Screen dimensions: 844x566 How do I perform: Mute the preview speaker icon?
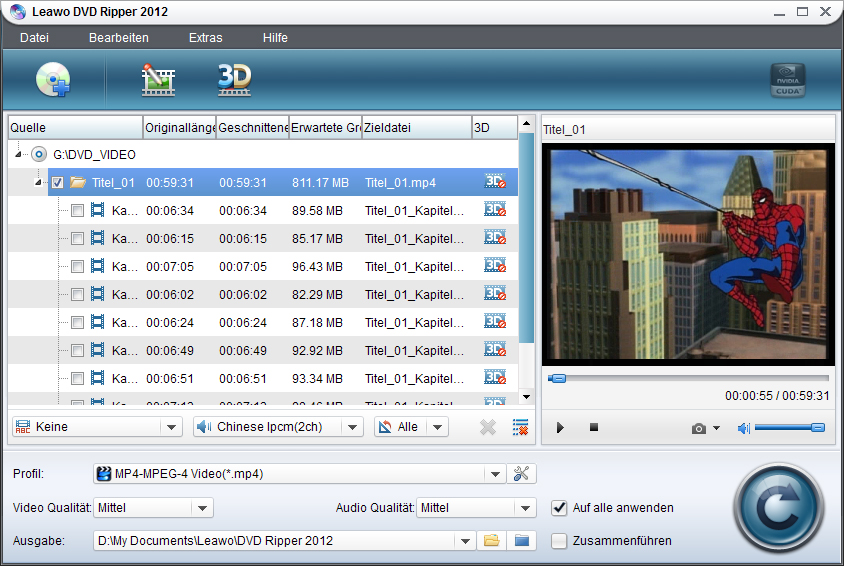click(743, 428)
